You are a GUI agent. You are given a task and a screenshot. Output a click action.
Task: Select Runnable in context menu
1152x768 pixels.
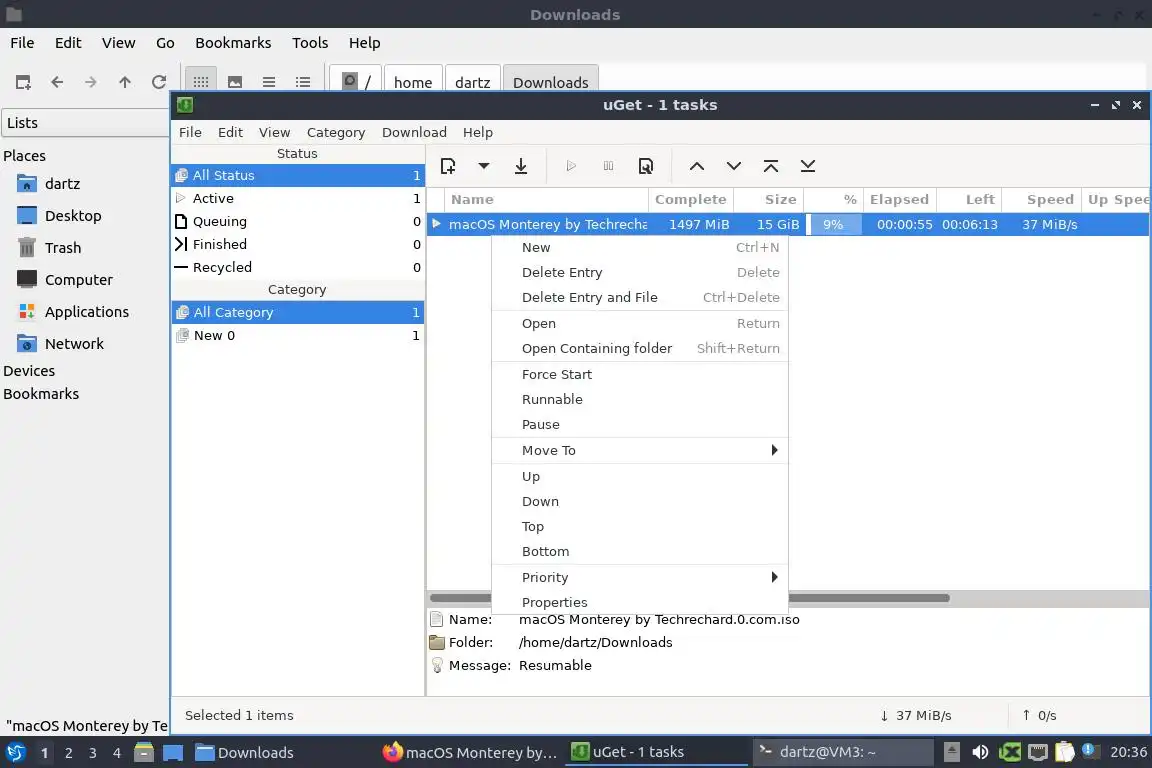(x=639, y=399)
